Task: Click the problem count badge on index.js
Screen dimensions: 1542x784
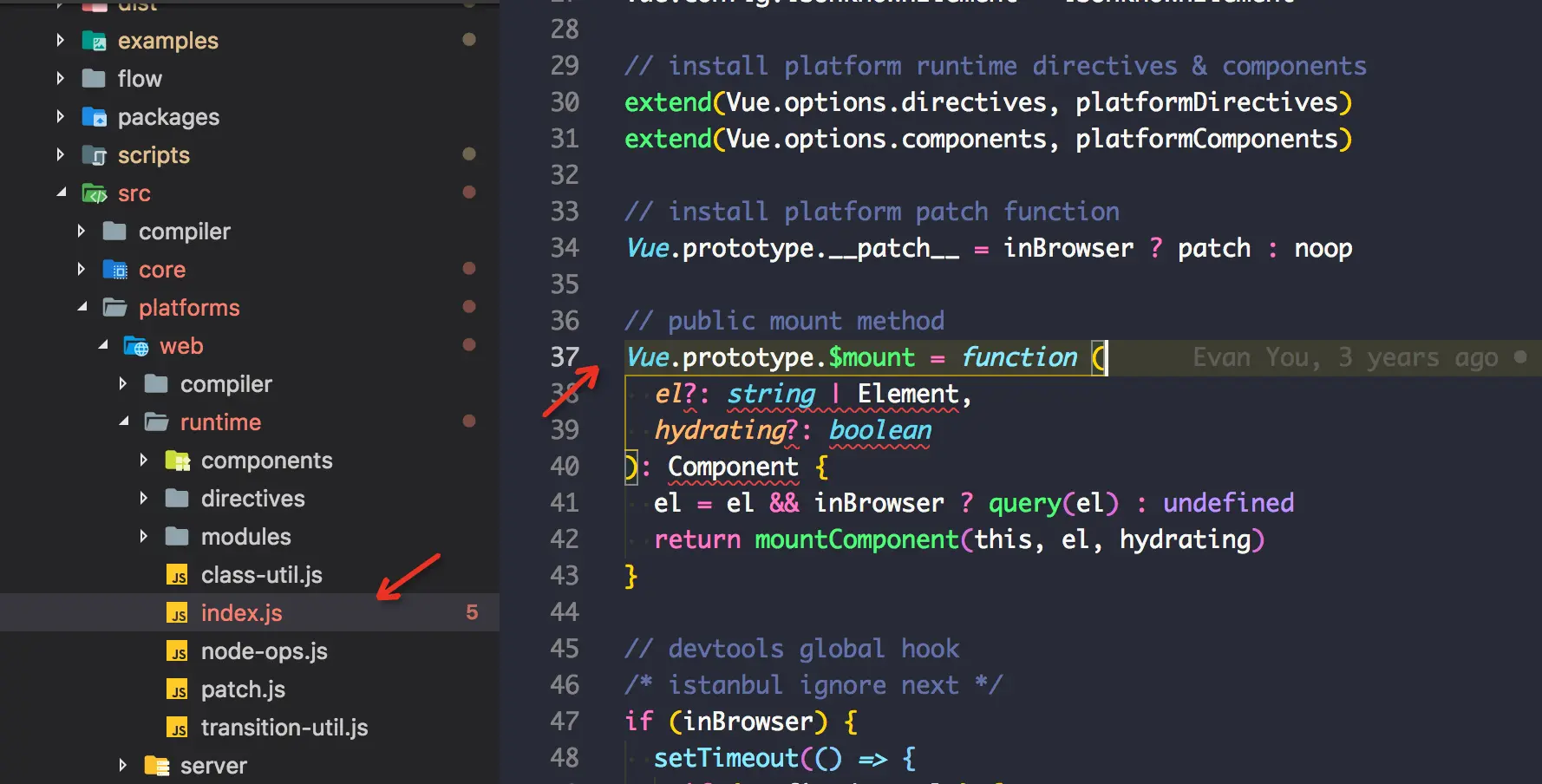Action: (x=472, y=612)
